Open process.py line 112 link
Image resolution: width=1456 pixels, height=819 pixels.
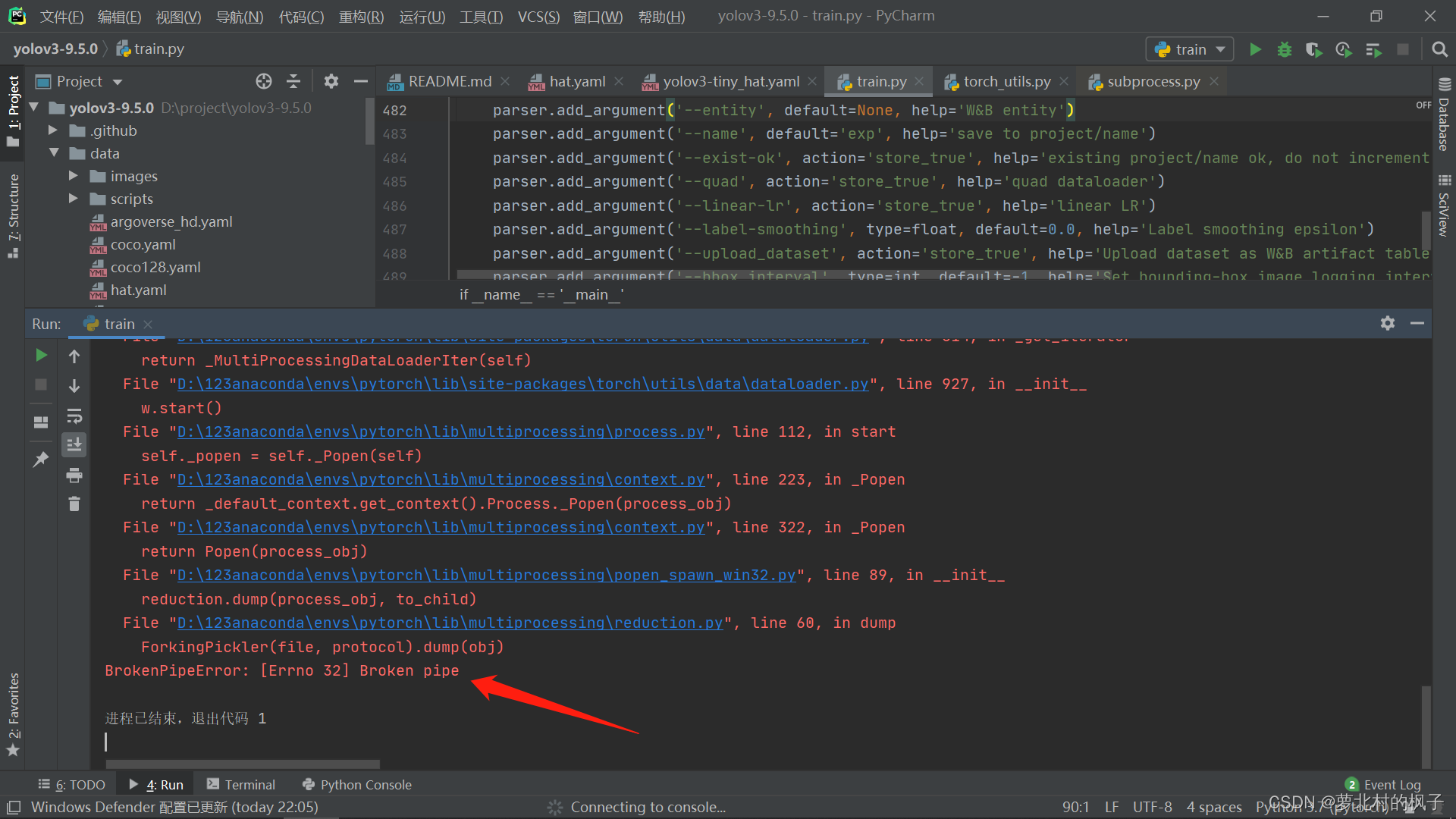(x=441, y=432)
